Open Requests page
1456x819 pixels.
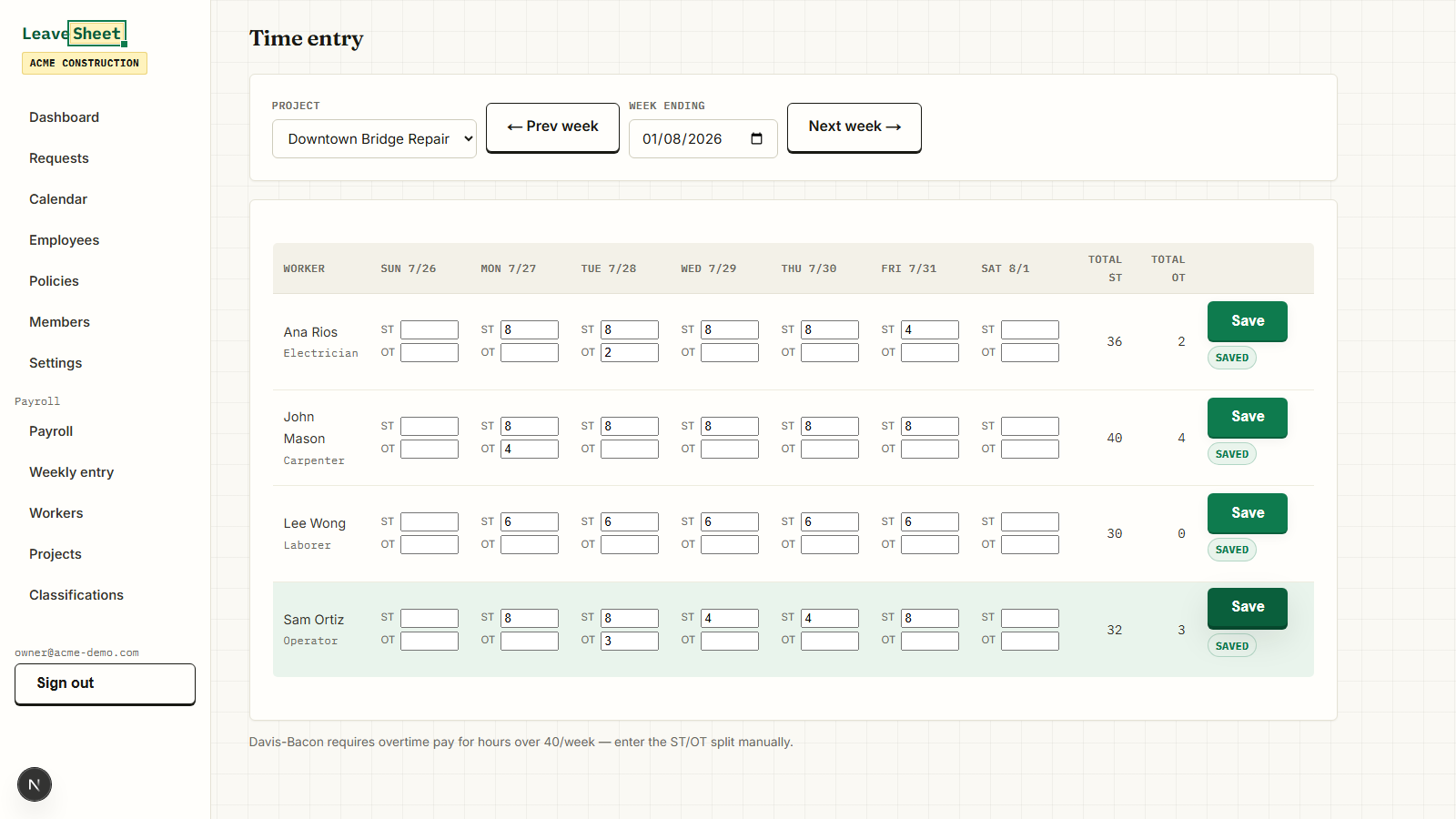point(59,158)
